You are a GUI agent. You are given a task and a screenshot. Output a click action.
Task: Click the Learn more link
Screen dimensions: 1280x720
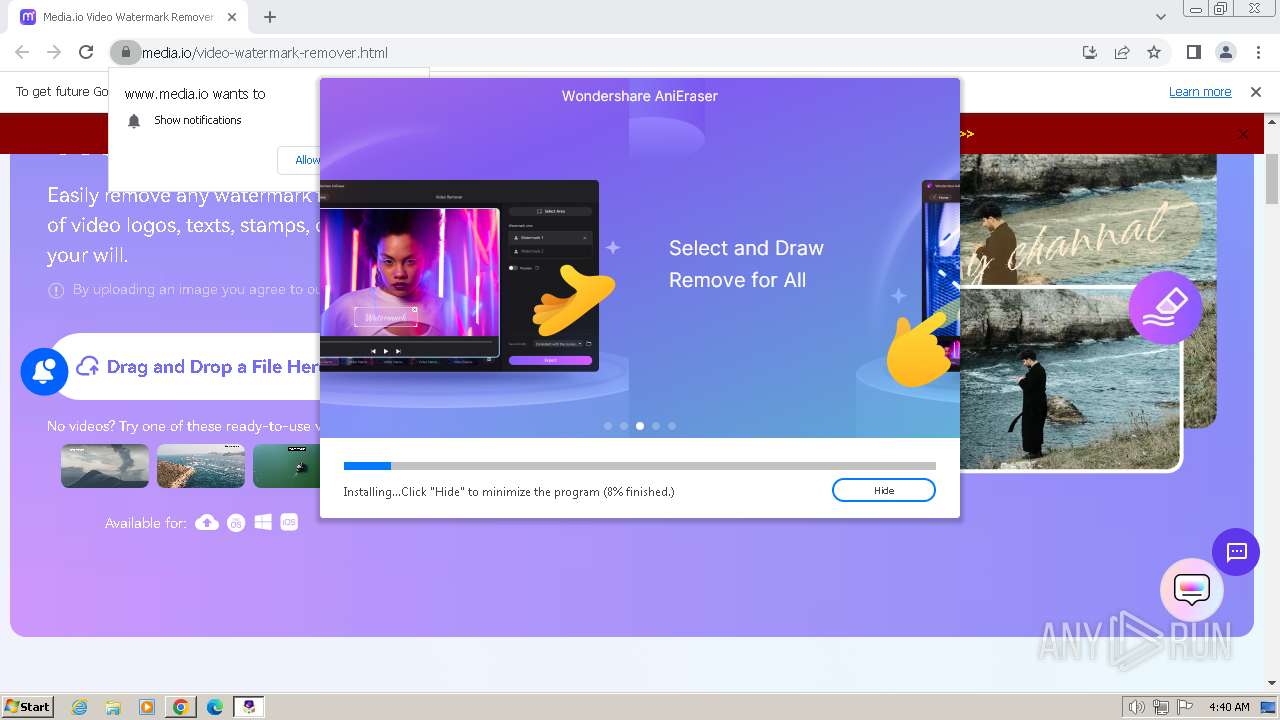(x=1200, y=91)
